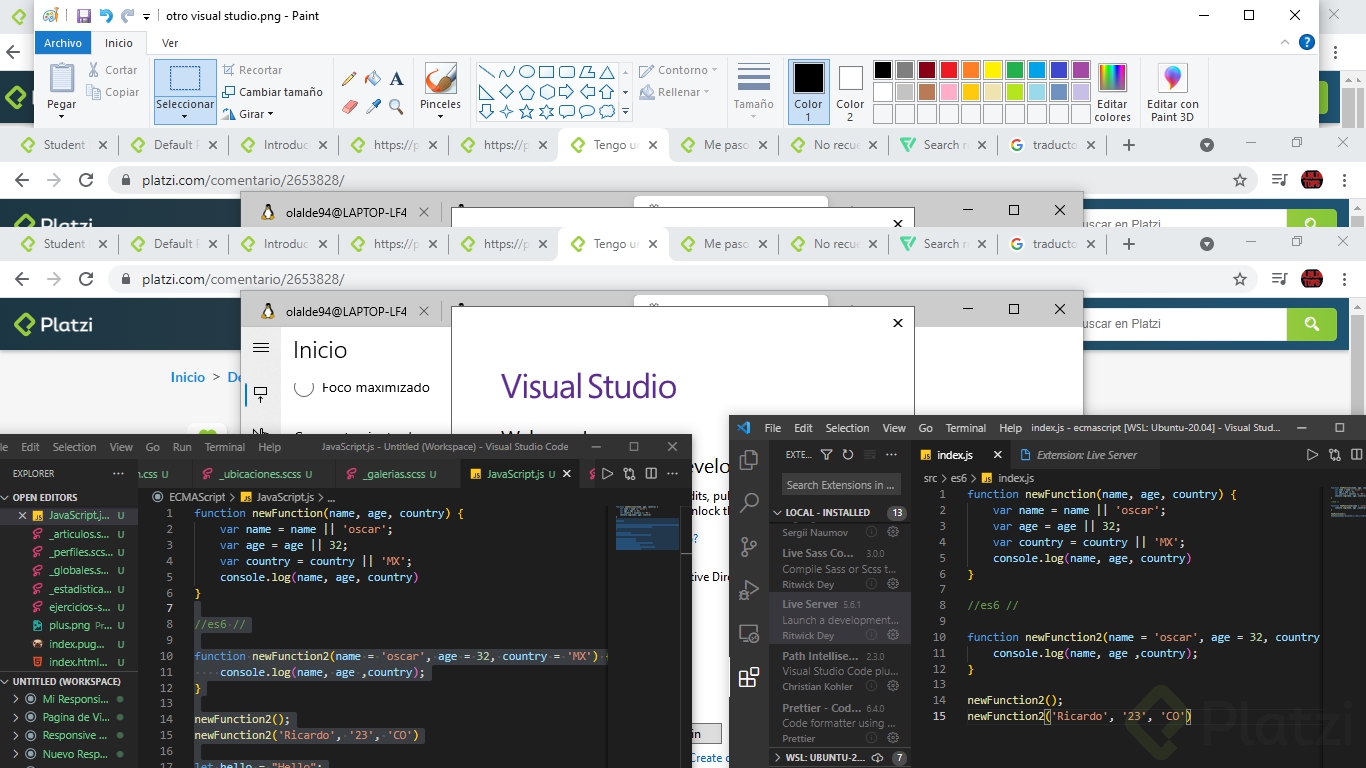Expand the Paint shapes gallery
The height and width of the screenshot is (768, 1366).
point(626,113)
